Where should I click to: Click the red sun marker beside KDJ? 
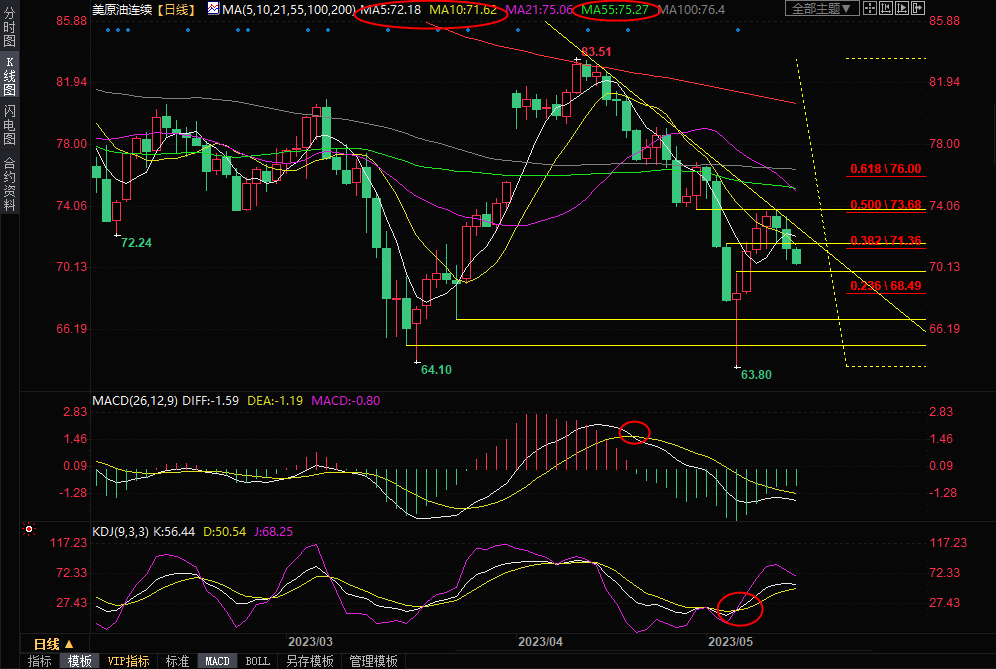click(29, 529)
